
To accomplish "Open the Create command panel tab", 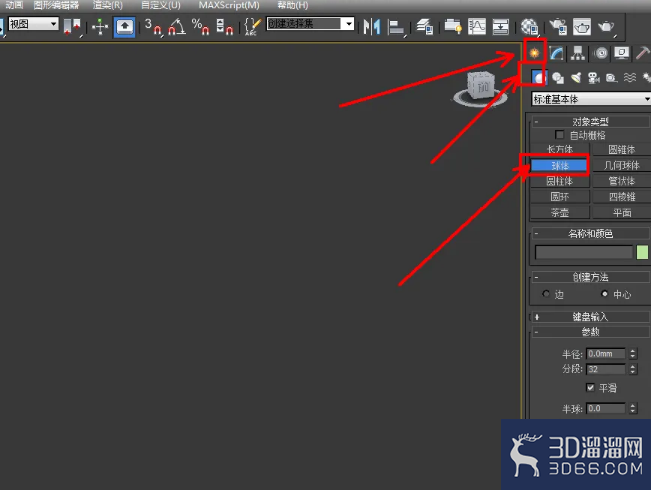I will (x=534, y=53).
